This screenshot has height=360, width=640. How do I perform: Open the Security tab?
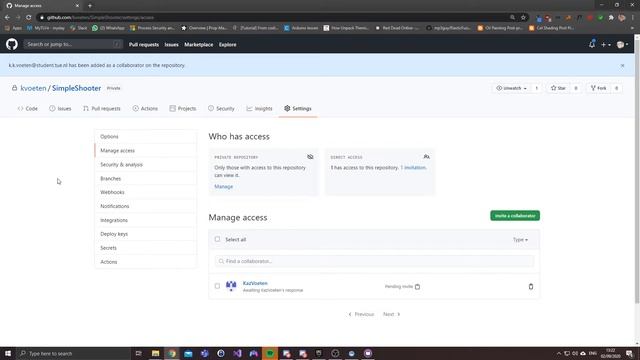(x=221, y=109)
